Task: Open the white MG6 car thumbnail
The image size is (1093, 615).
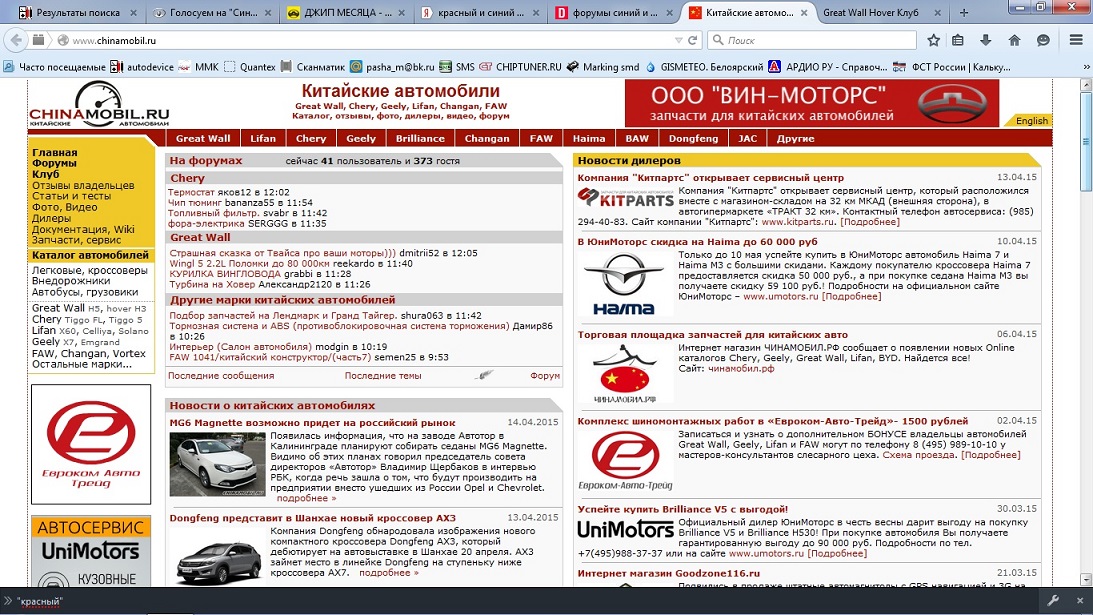Action: coord(217,464)
